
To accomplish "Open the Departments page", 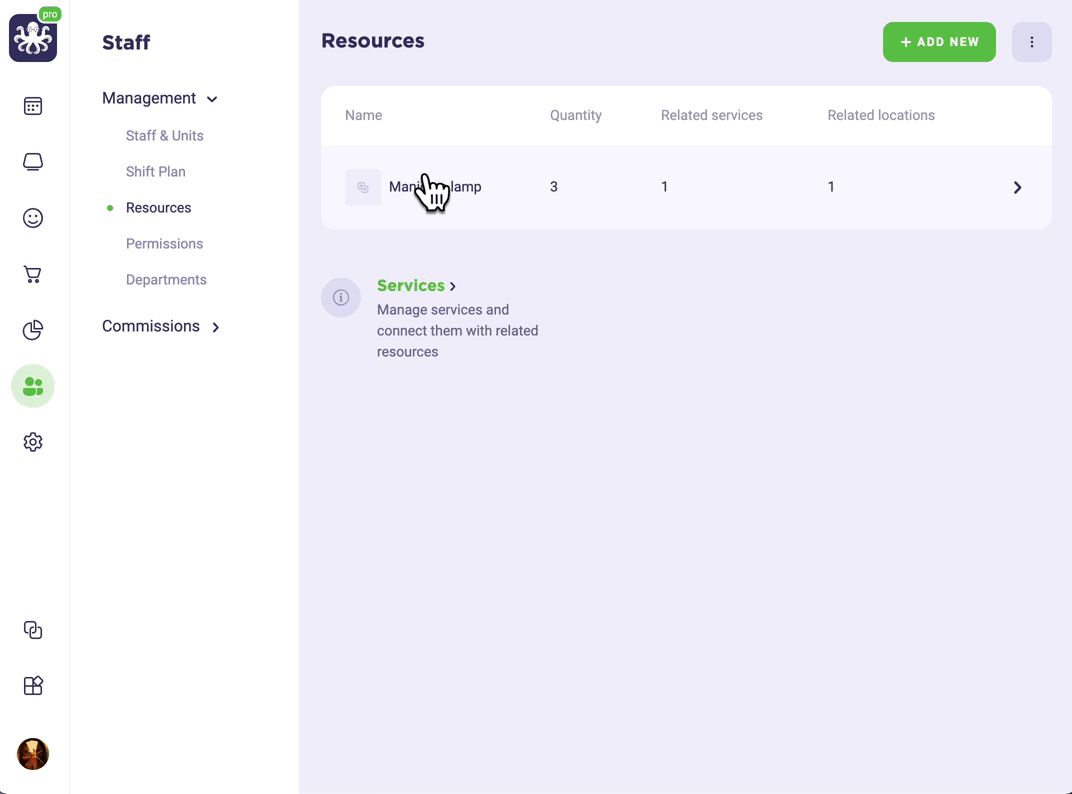I will pyautogui.click(x=166, y=280).
